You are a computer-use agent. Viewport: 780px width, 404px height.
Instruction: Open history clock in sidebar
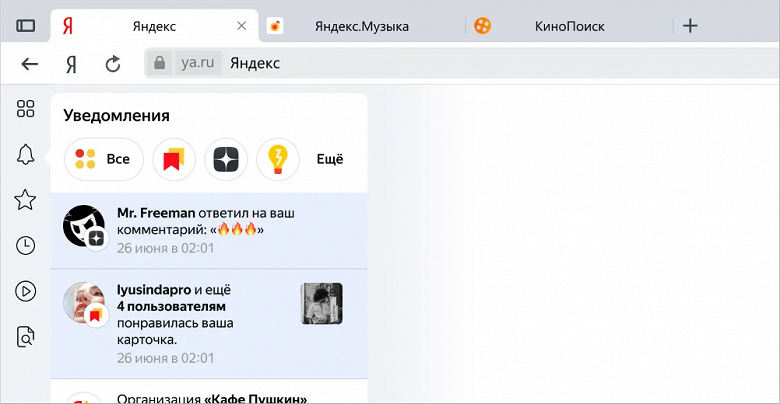pos(25,245)
